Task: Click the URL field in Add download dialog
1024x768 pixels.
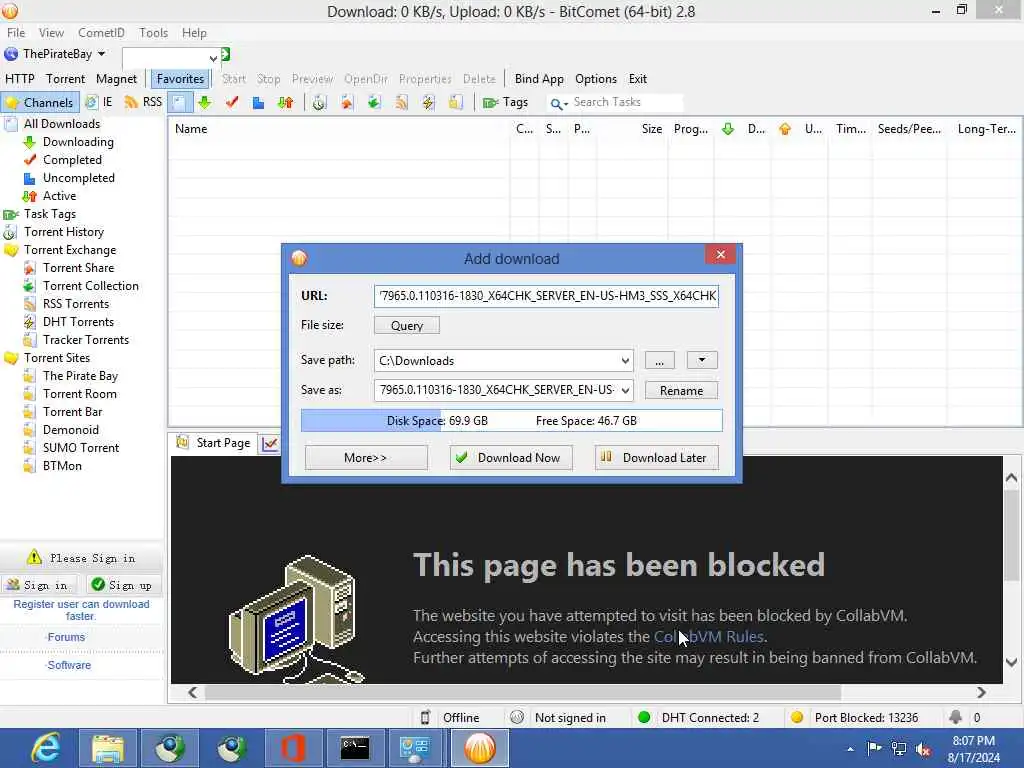Action: tap(546, 296)
